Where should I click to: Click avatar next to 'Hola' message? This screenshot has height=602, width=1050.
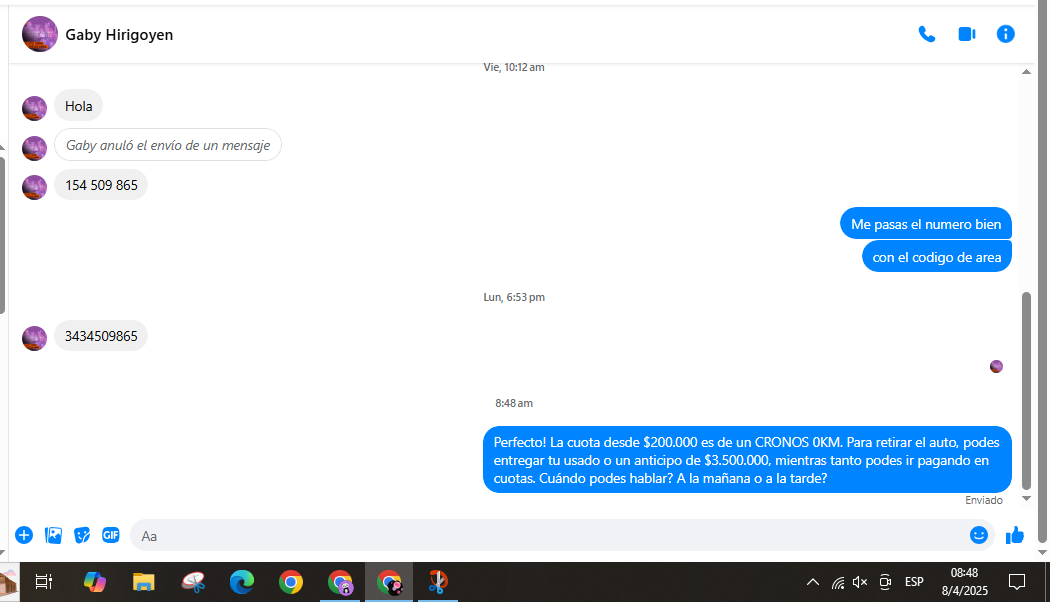pos(34,108)
